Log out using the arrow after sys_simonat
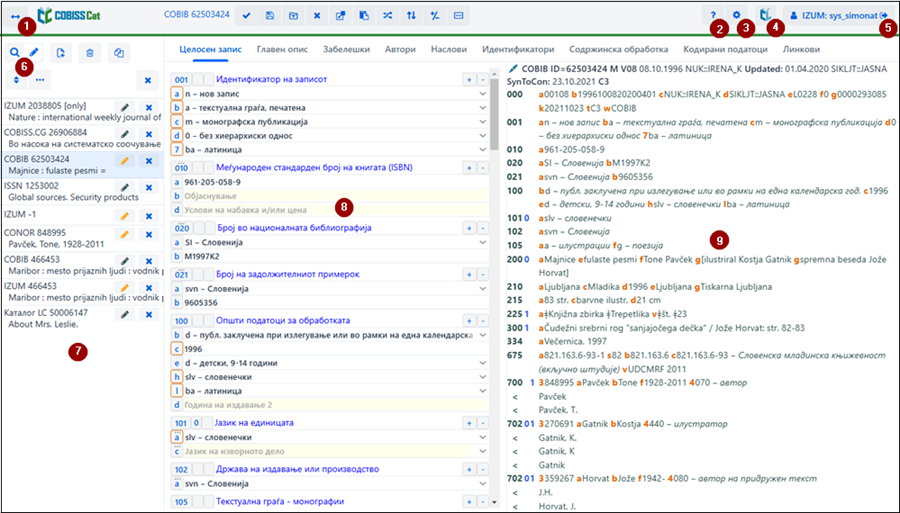Image resolution: width=900 pixels, height=513 pixels. coord(884,15)
